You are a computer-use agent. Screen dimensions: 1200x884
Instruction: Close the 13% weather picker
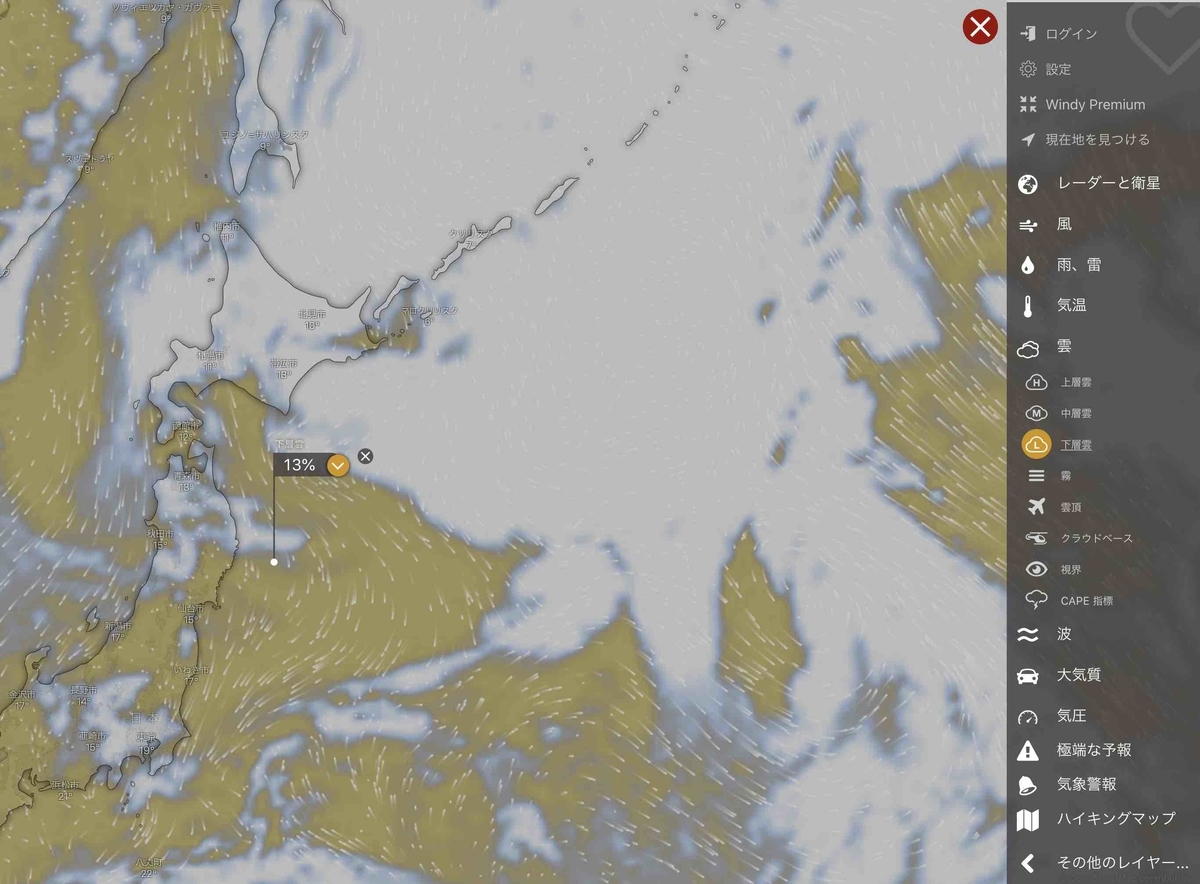365,457
